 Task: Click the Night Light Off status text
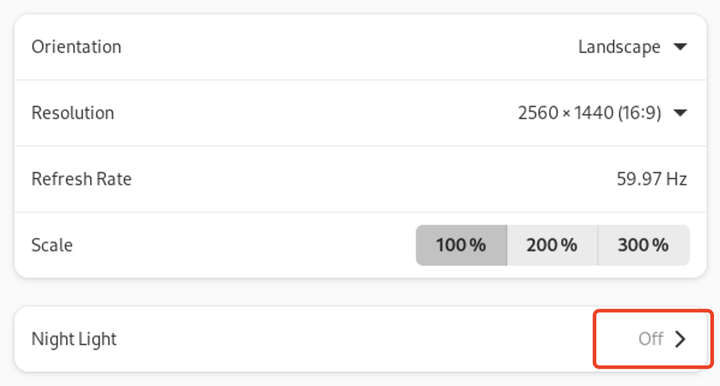(651, 339)
